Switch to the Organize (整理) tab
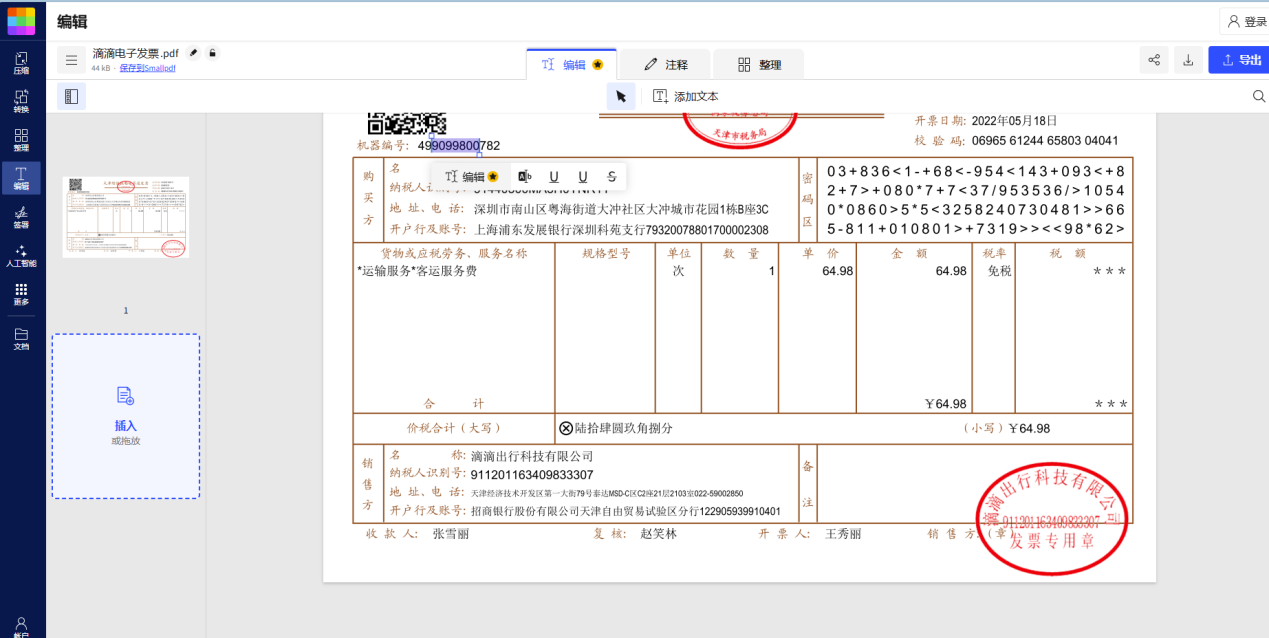The image size is (1269, 638). [x=759, y=64]
